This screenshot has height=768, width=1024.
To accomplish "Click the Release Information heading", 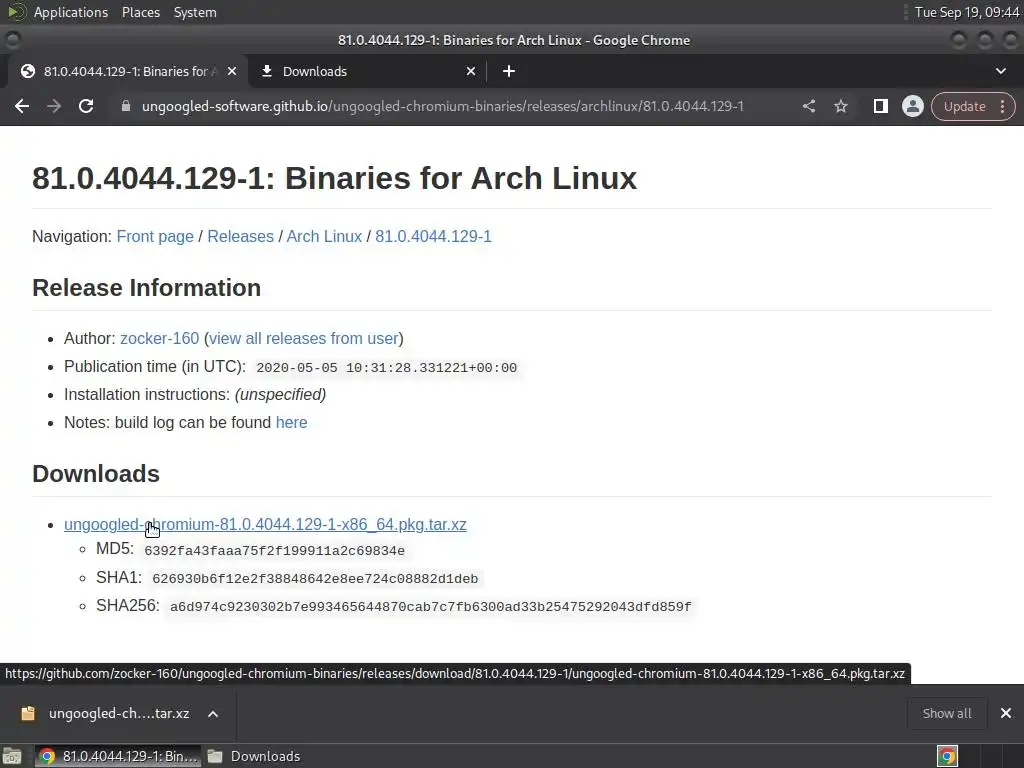I will point(146,288).
